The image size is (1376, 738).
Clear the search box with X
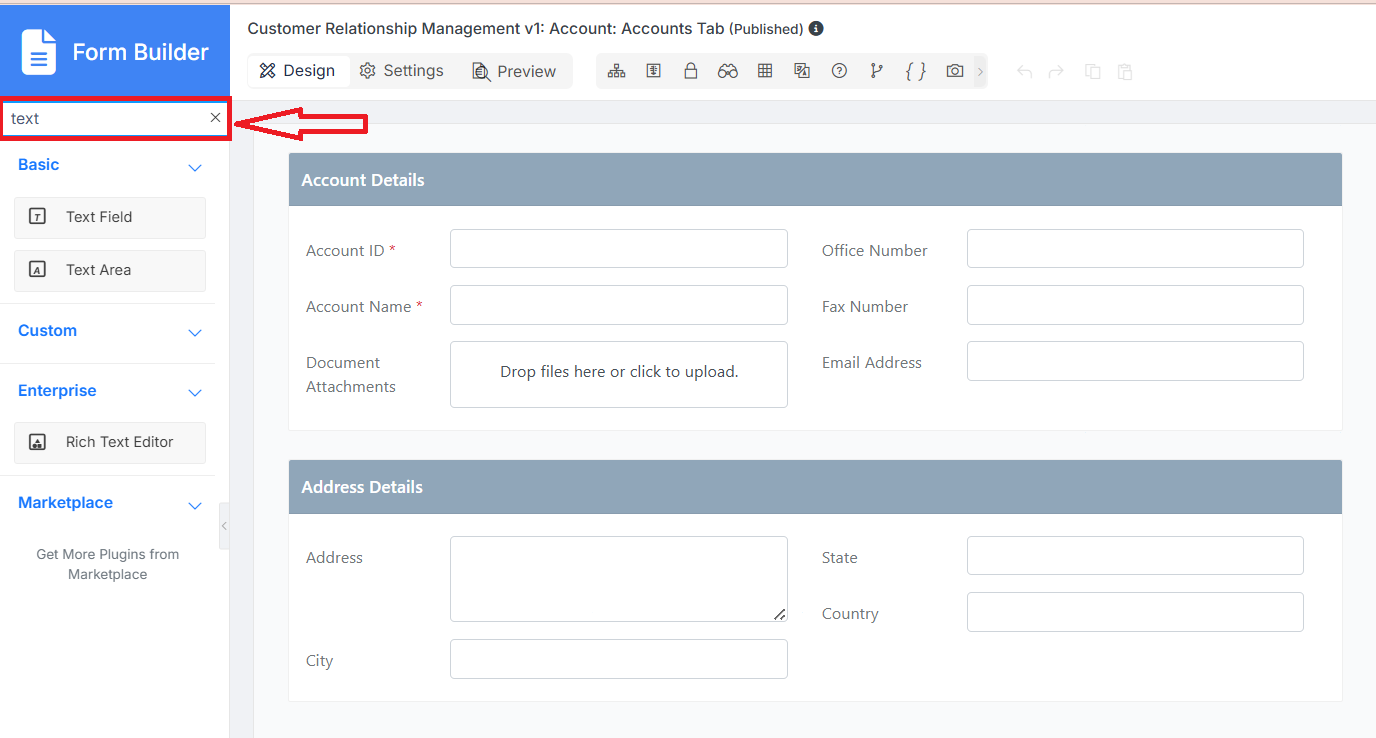tap(215, 118)
